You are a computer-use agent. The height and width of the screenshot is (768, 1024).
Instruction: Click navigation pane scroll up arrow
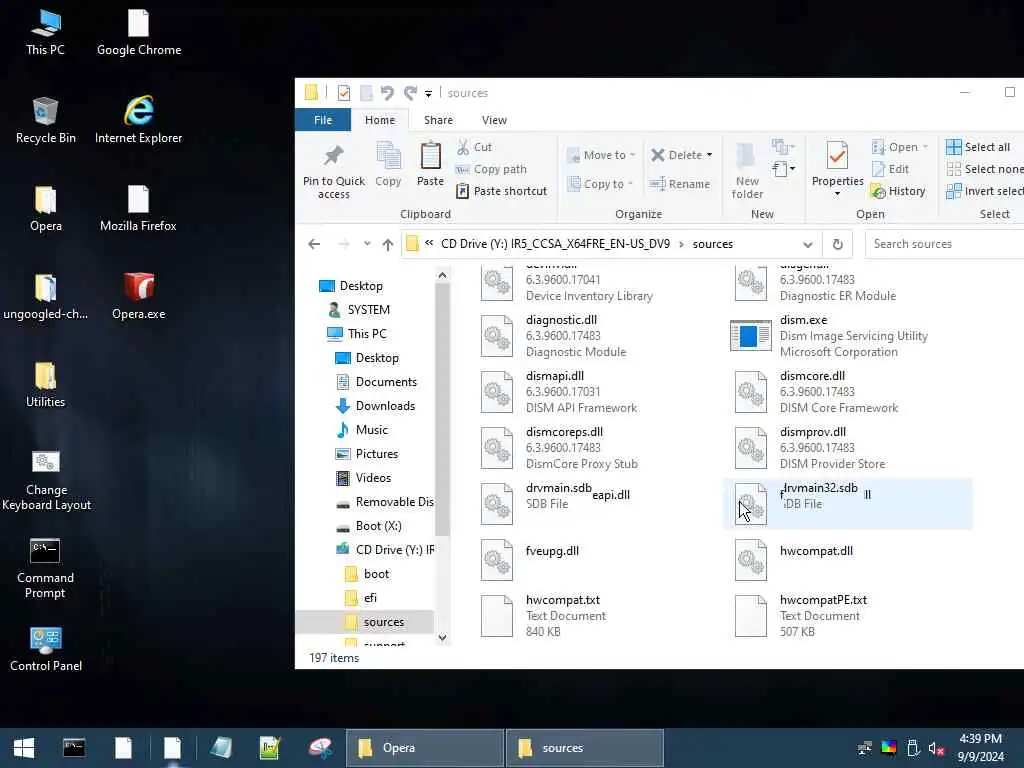click(x=442, y=276)
